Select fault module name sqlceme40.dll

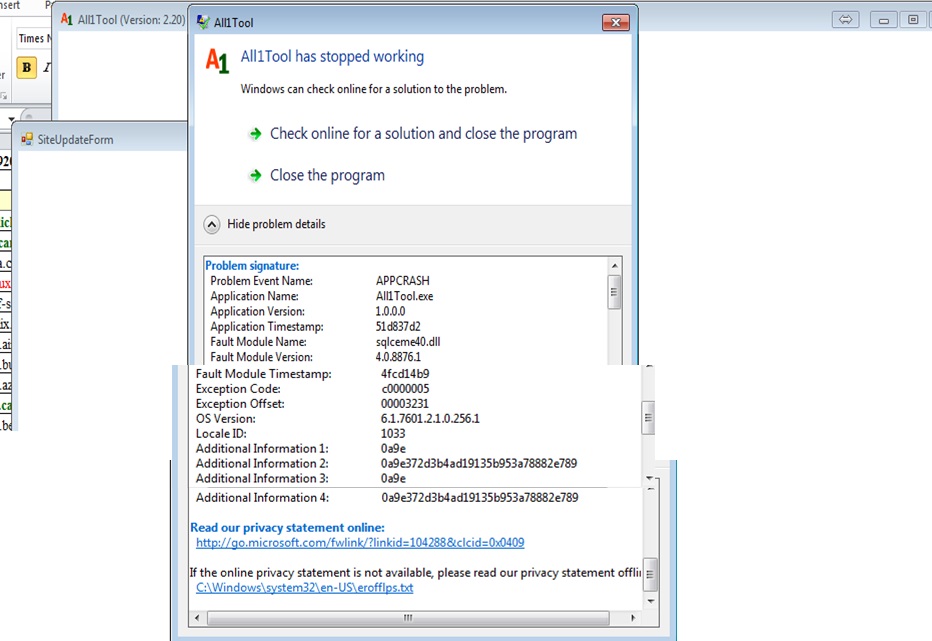408,342
